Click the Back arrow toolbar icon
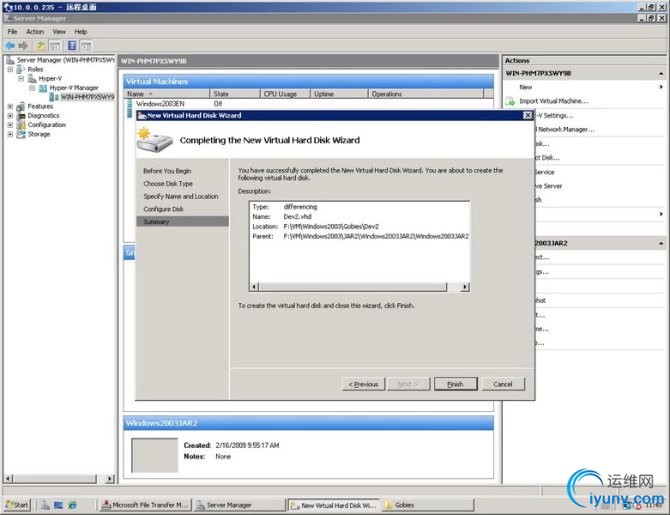The width and height of the screenshot is (670, 515). (x=9, y=45)
